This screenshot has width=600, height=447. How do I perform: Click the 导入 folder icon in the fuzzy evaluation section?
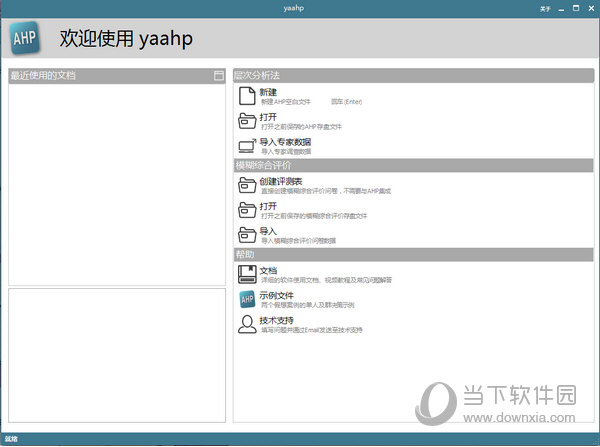(247, 235)
